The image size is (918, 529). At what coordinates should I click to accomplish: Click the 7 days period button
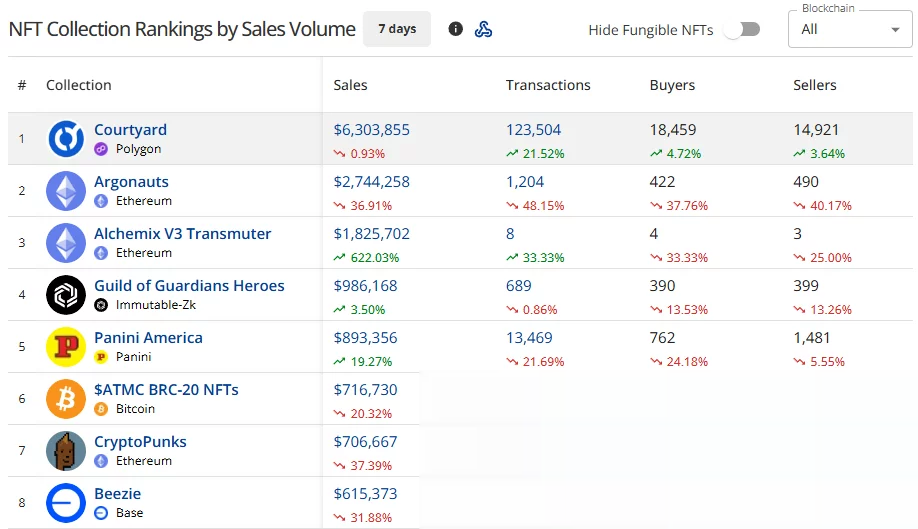click(x=397, y=29)
